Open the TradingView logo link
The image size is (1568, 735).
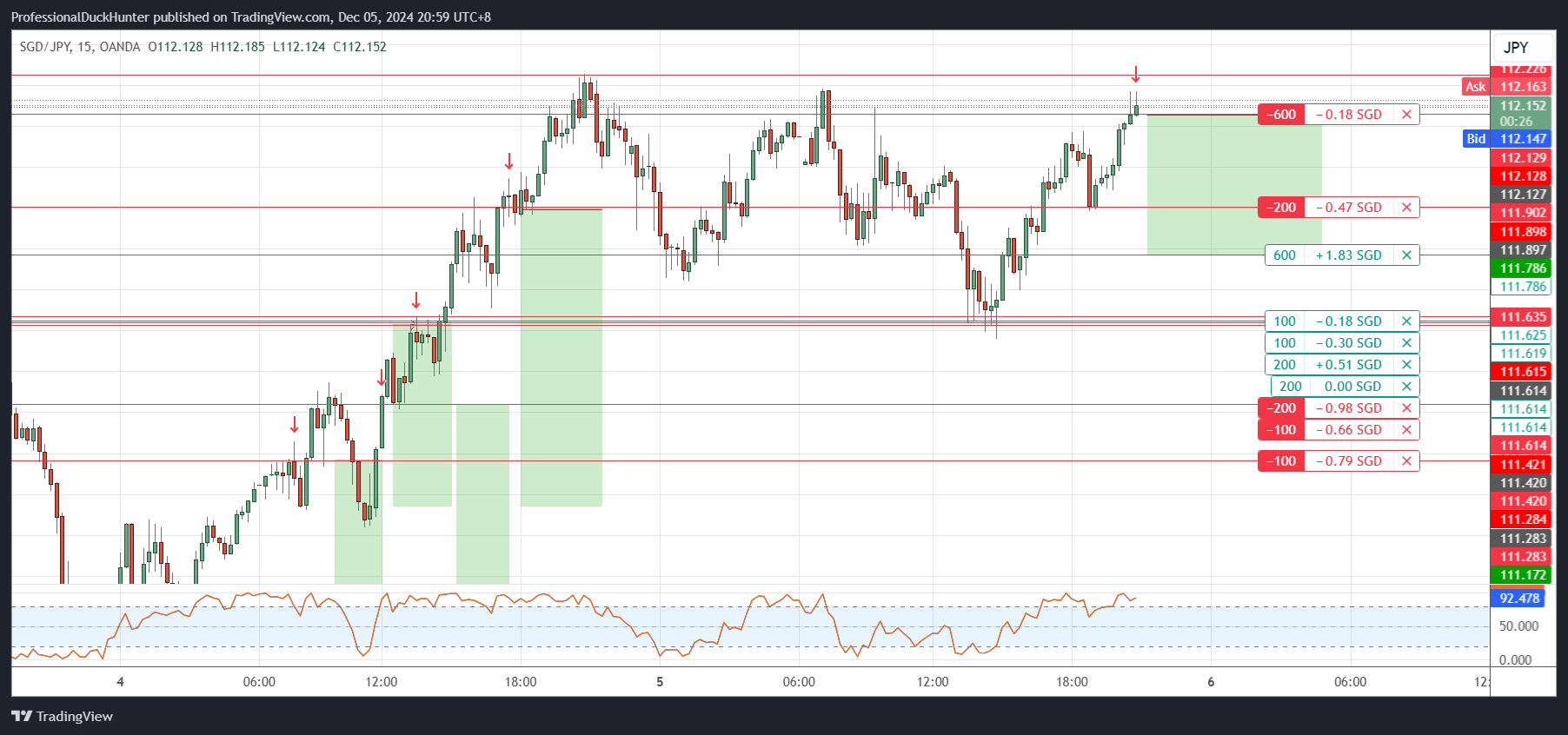(x=62, y=717)
